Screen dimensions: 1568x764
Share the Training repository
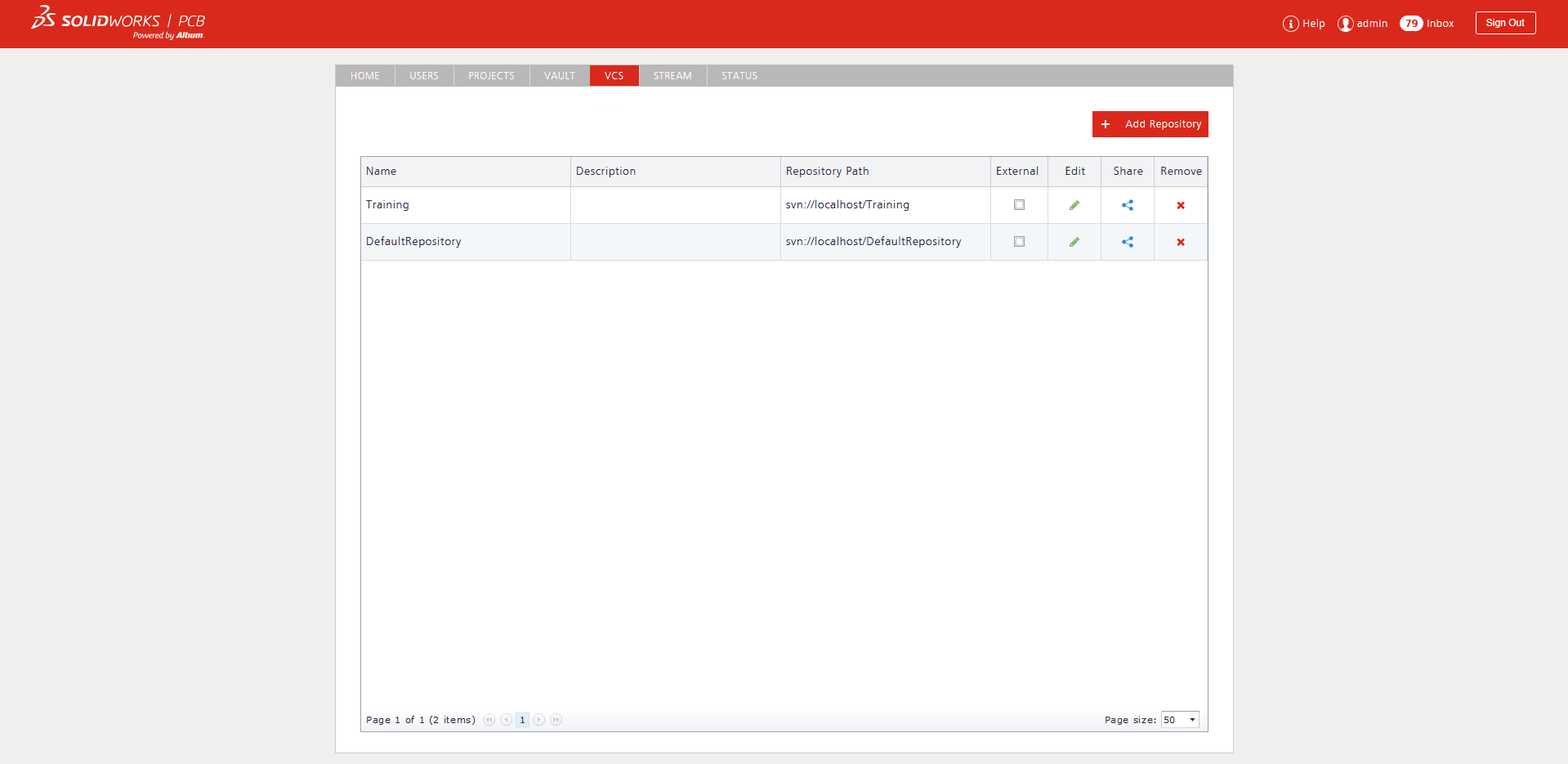[1128, 205]
